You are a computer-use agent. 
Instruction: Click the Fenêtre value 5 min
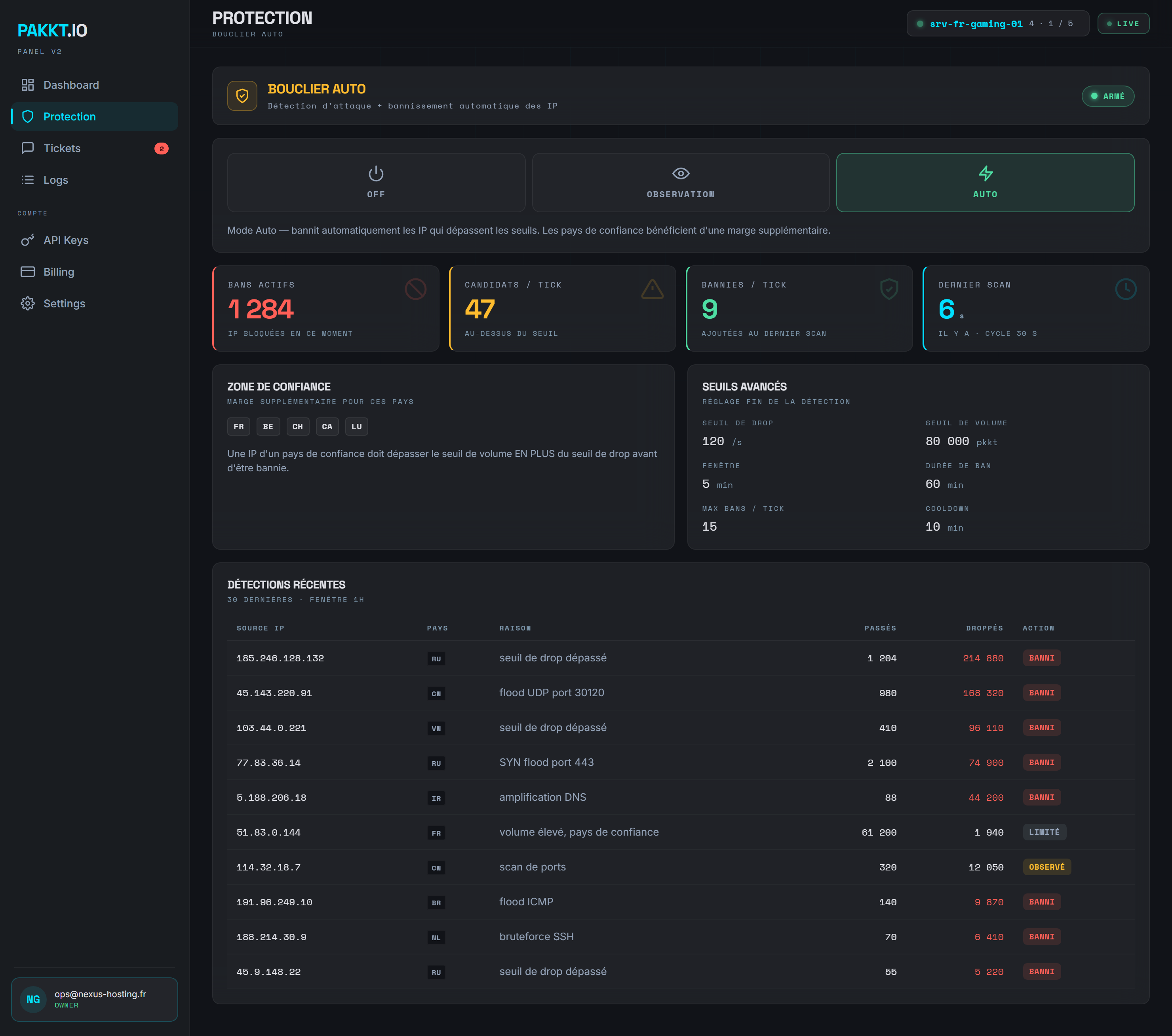click(x=717, y=484)
